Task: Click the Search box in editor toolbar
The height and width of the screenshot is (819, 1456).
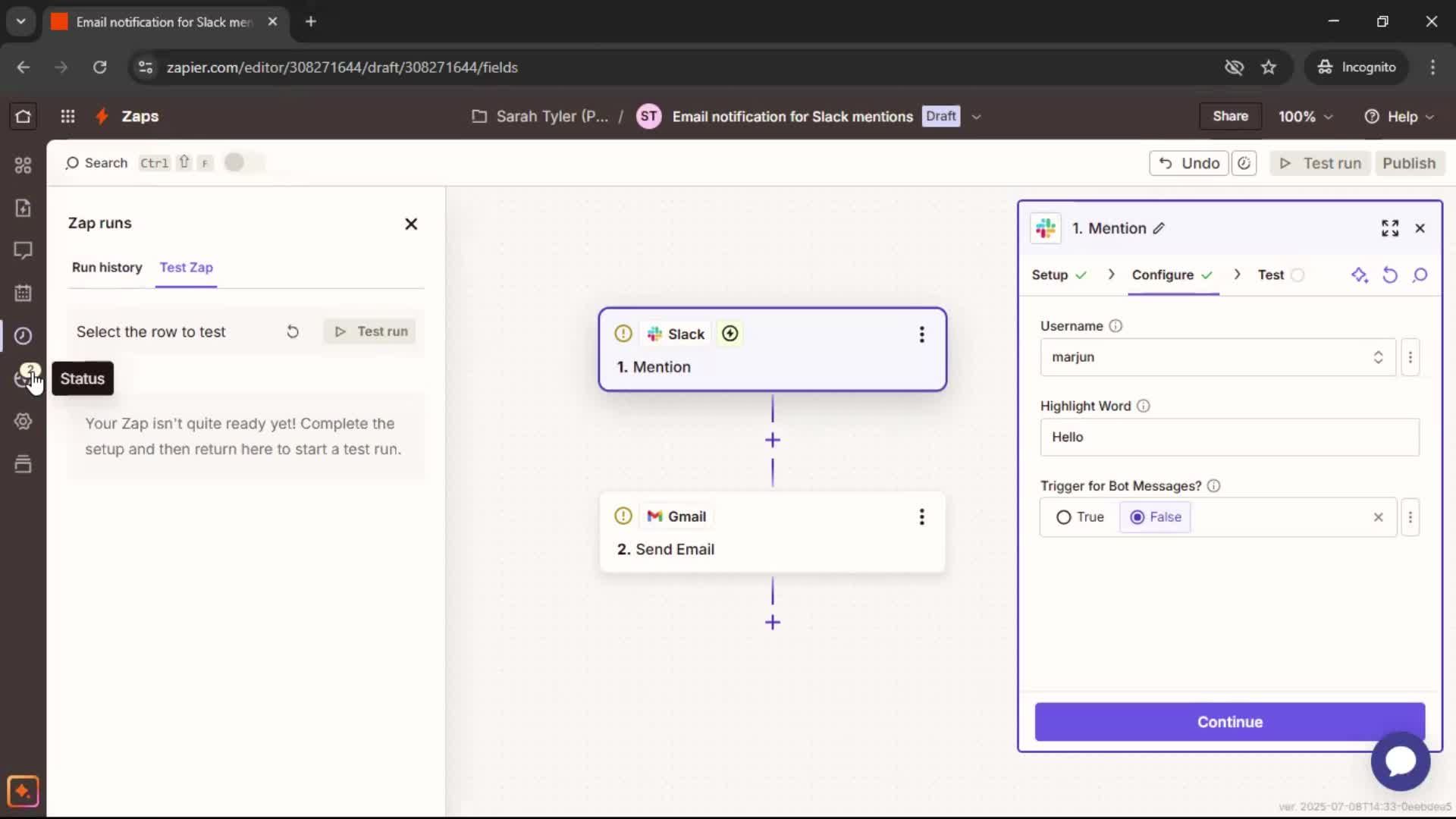Action: (x=96, y=163)
